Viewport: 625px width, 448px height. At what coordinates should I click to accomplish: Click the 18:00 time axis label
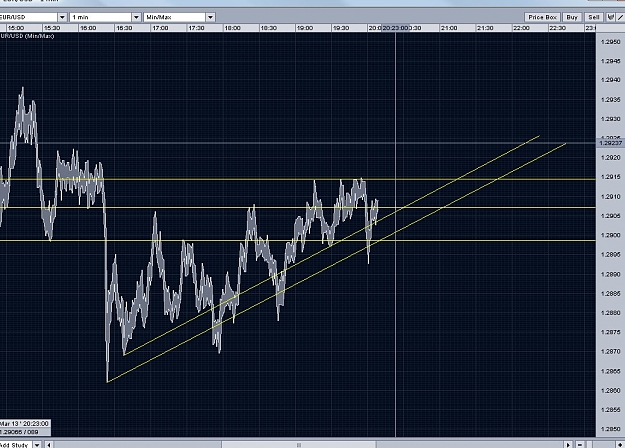(x=232, y=28)
